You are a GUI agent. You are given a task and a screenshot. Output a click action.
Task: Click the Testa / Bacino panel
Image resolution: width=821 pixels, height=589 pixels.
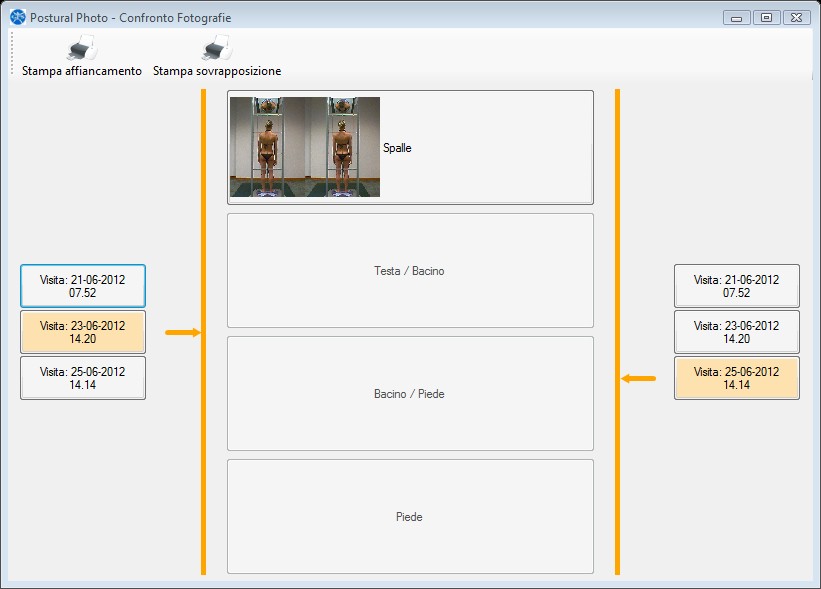pos(410,271)
